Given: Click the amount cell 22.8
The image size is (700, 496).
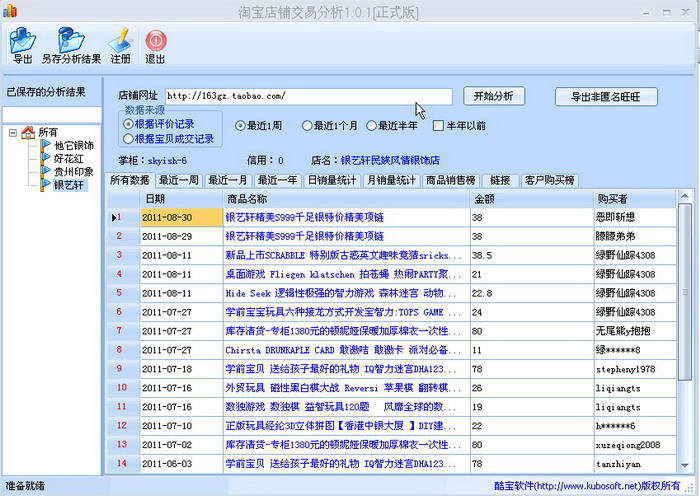Looking at the screenshot, I should pos(532,293).
